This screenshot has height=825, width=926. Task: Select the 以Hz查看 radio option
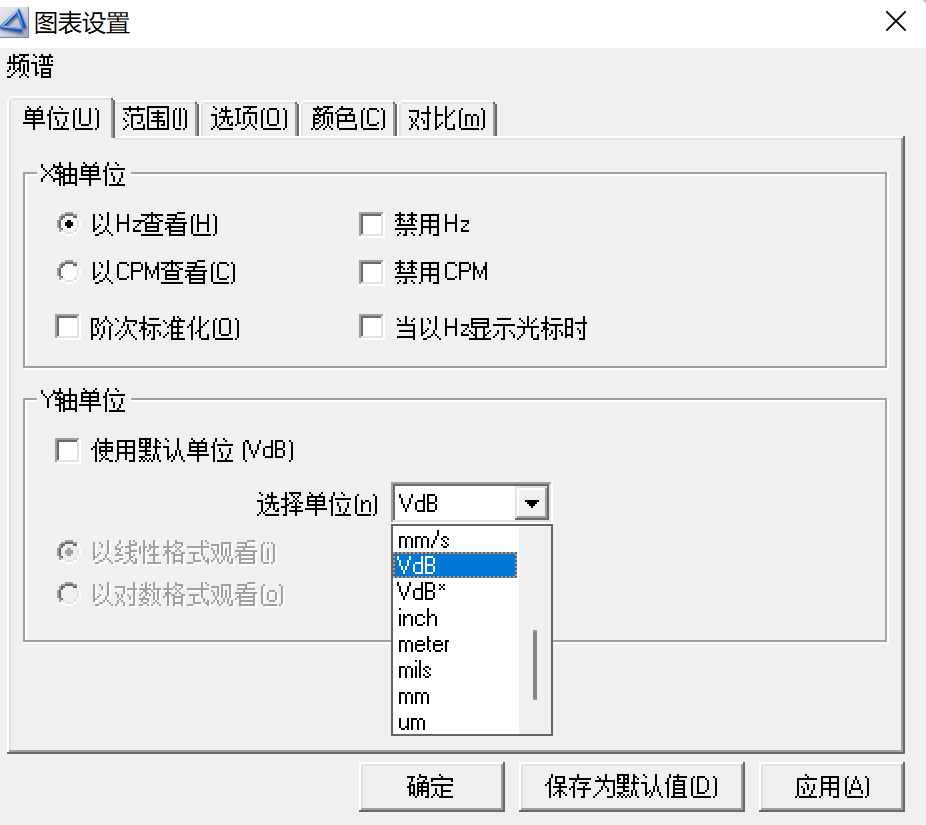pyautogui.click(x=66, y=224)
